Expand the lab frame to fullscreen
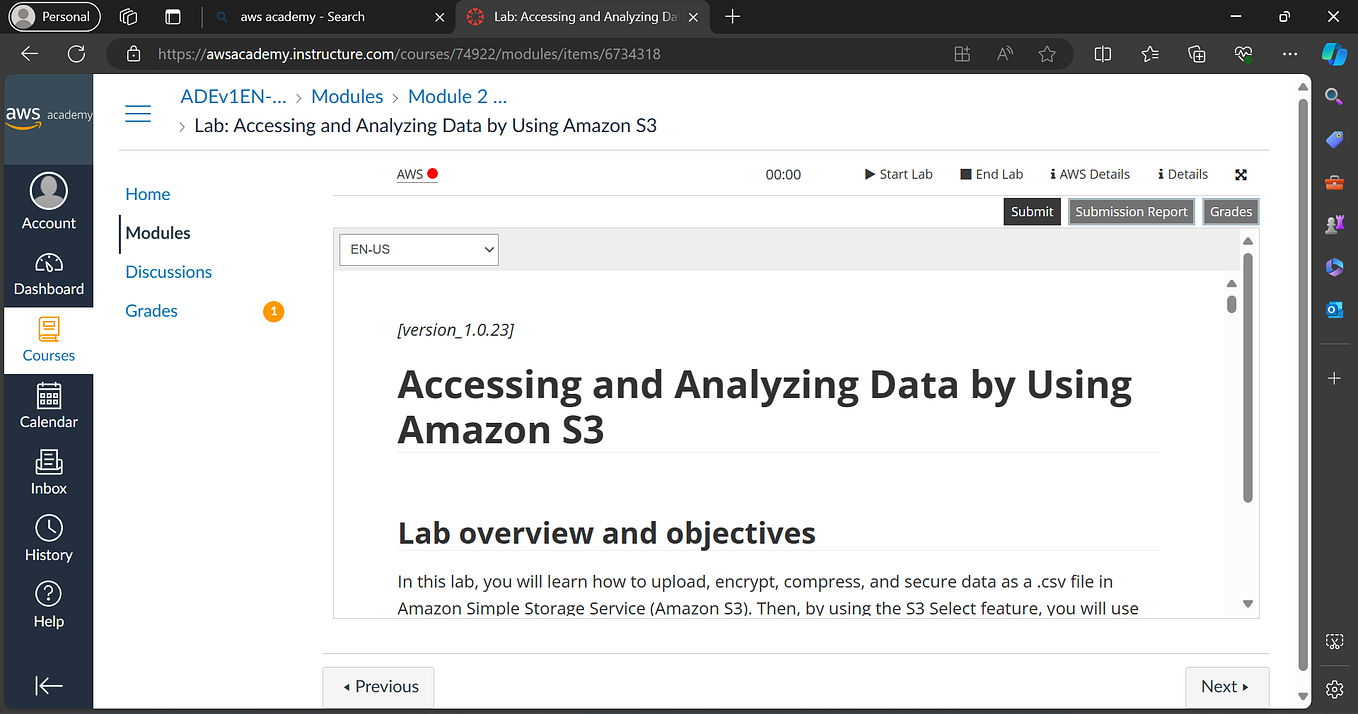 [x=1240, y=174]
